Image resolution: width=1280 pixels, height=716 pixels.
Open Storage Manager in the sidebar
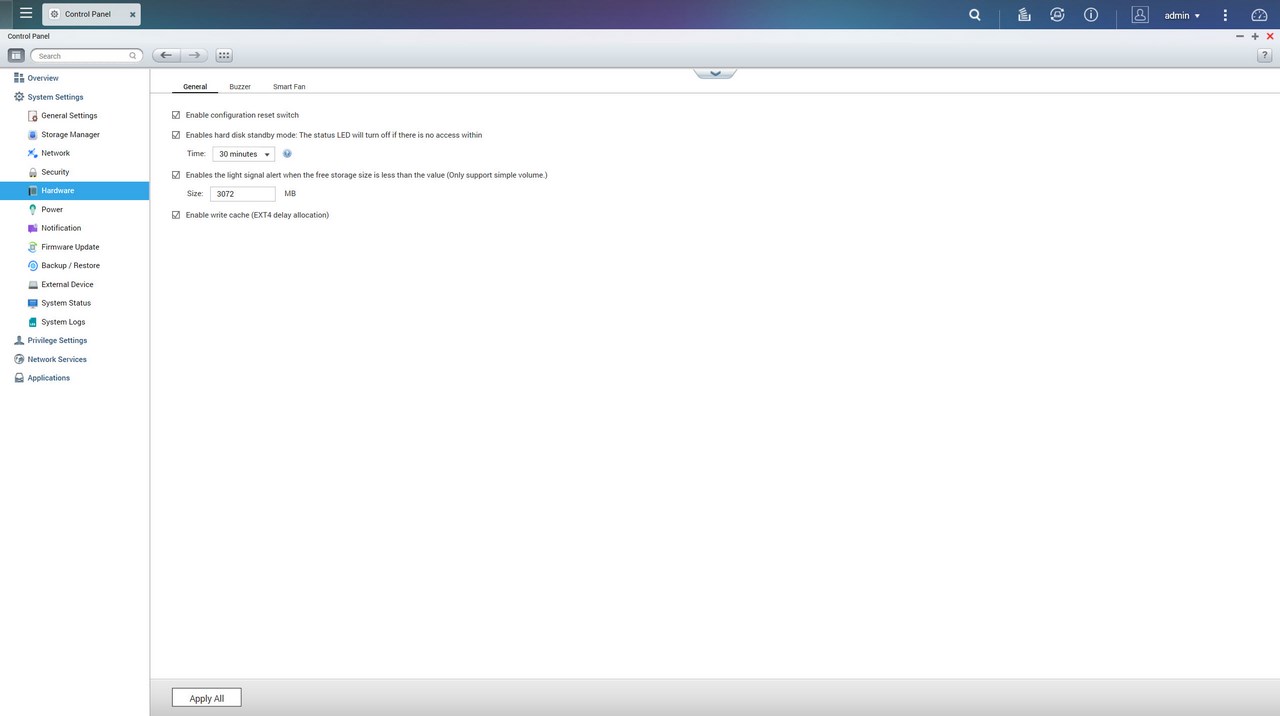pyautogui.click(x=70, y=134)
